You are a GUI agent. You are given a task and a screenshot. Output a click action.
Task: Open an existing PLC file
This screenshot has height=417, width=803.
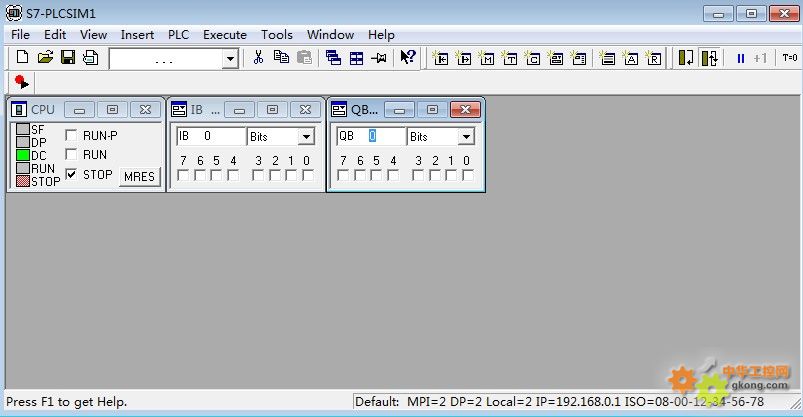(x=45, y=57)
